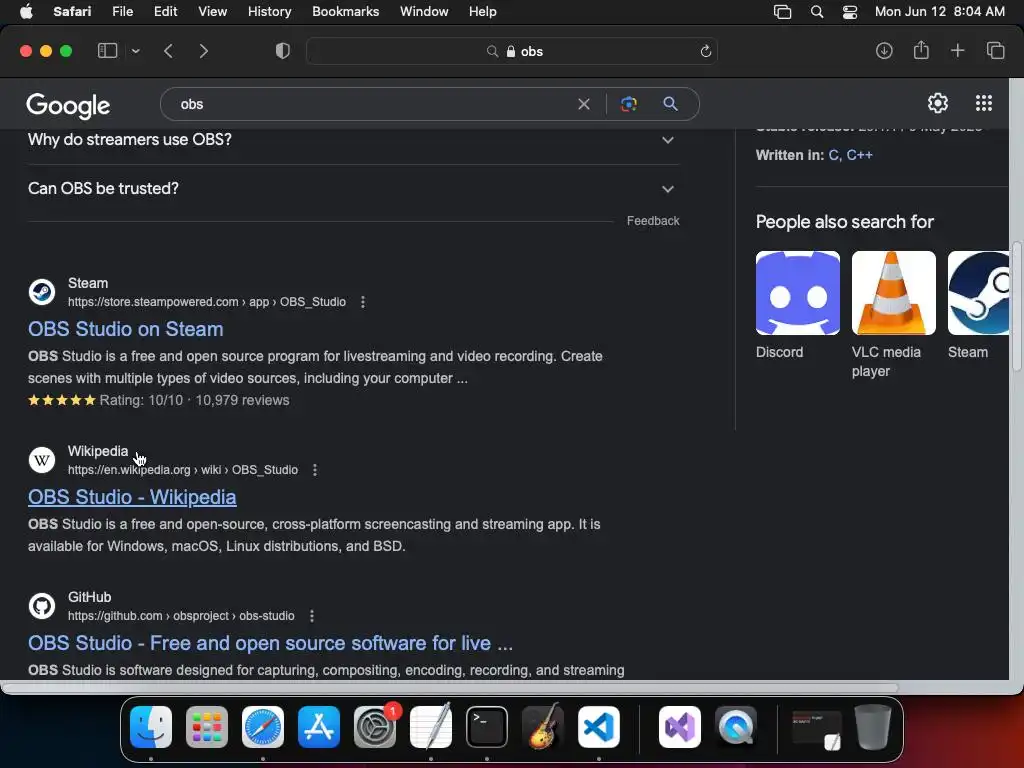Show the tab overview
The height and width of the screenshot is (768, 1024).
coord(995,50)
